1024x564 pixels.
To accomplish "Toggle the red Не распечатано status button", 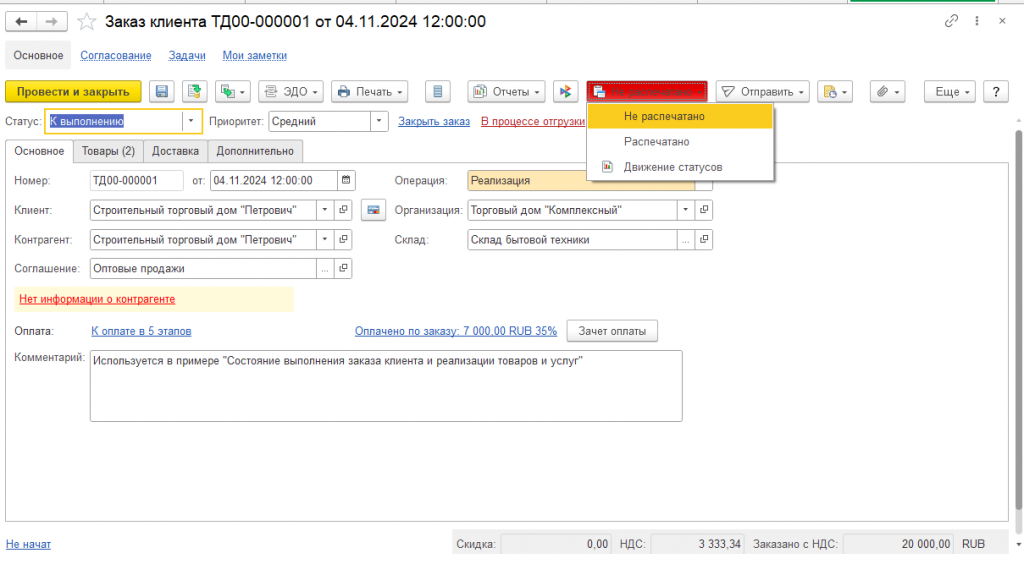I will 647,92.
